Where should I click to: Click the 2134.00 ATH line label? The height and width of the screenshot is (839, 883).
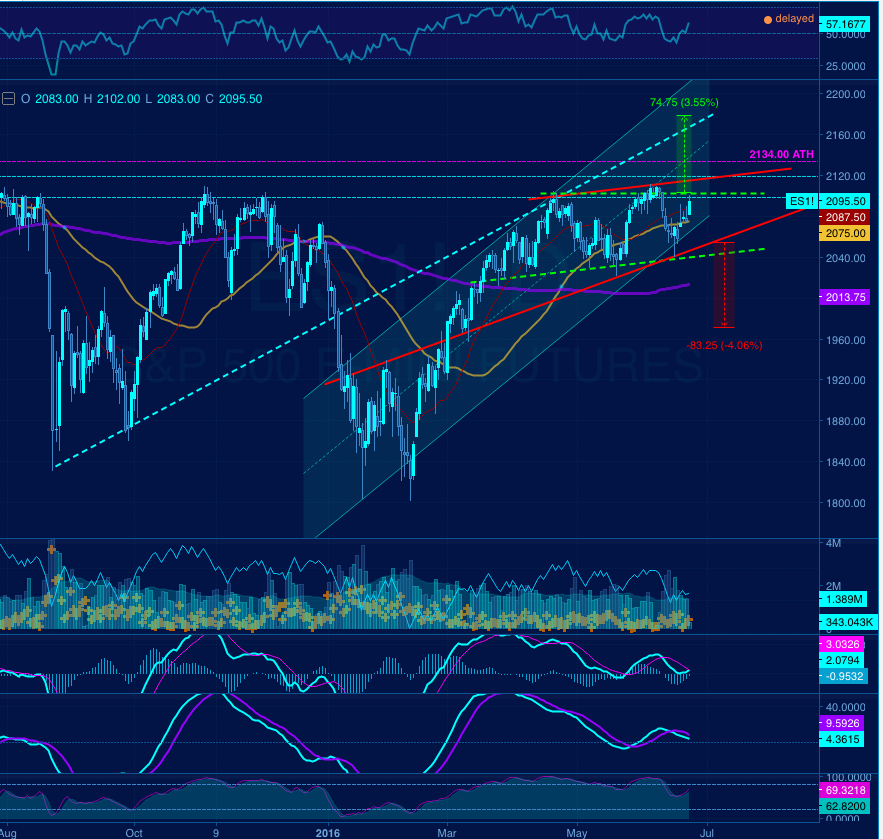point(781,154)
